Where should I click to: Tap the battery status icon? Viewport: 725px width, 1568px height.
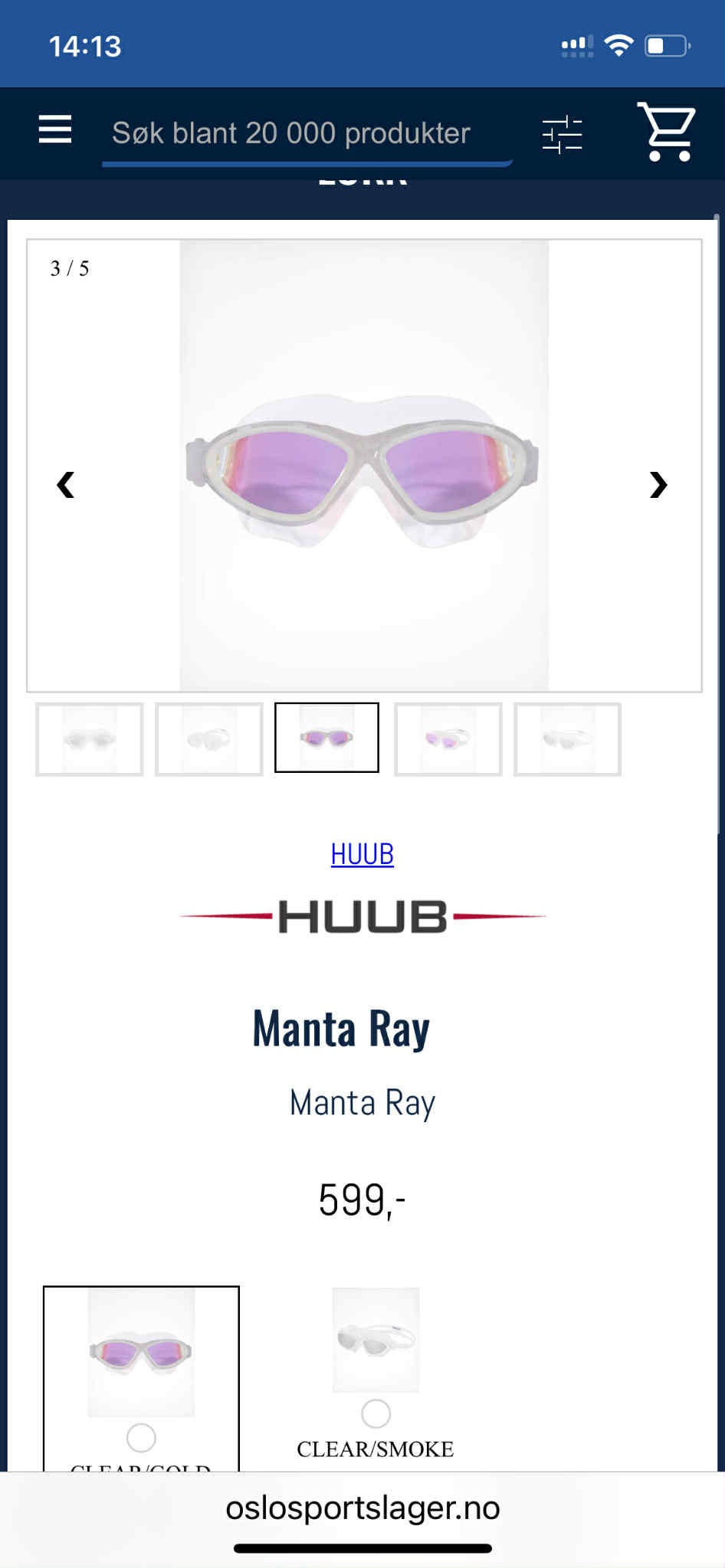tap(668, 46)
